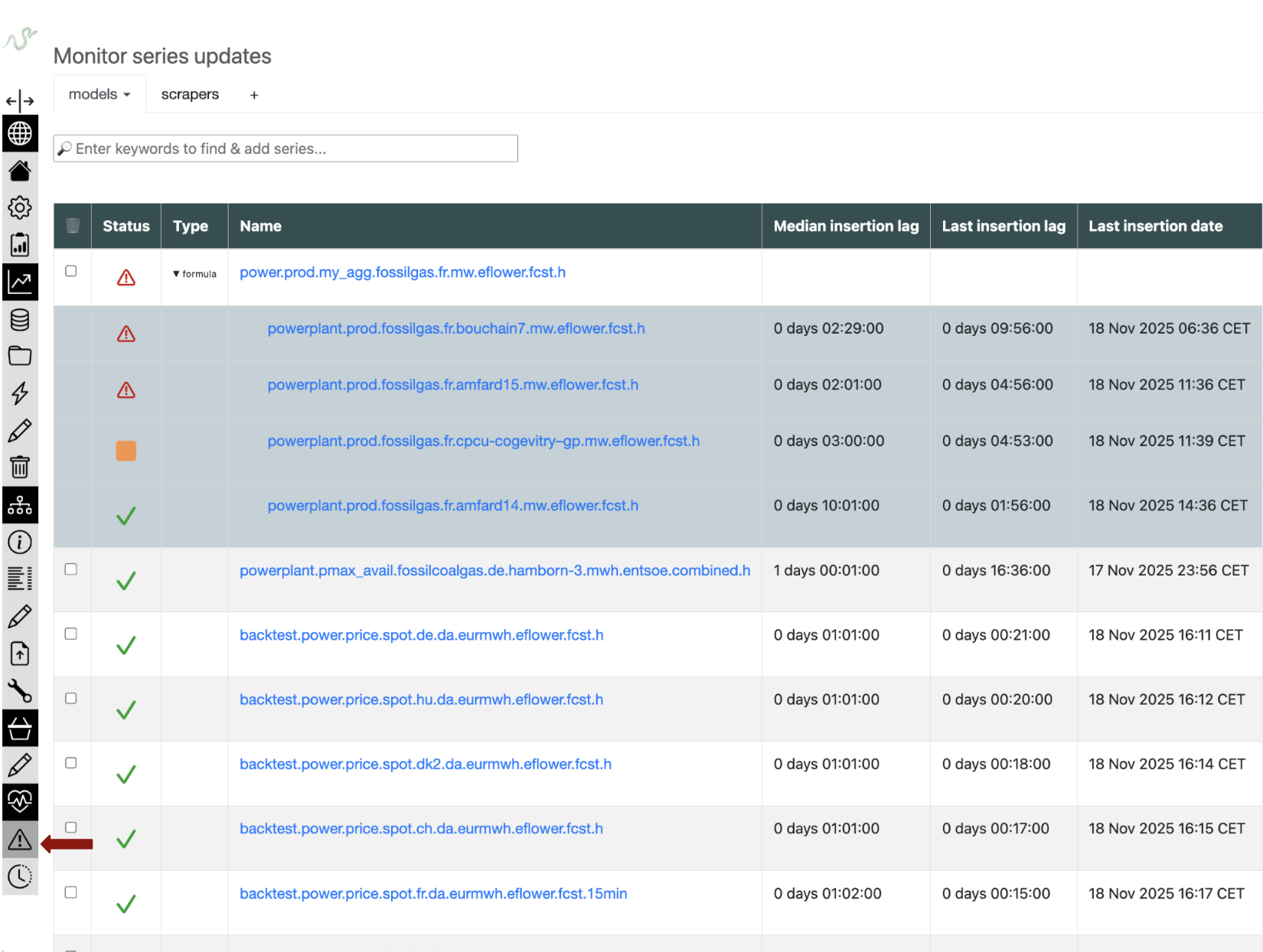Add a new tab with plus
This screenshot has height=952, width=1263.
(x=254, y=95)
